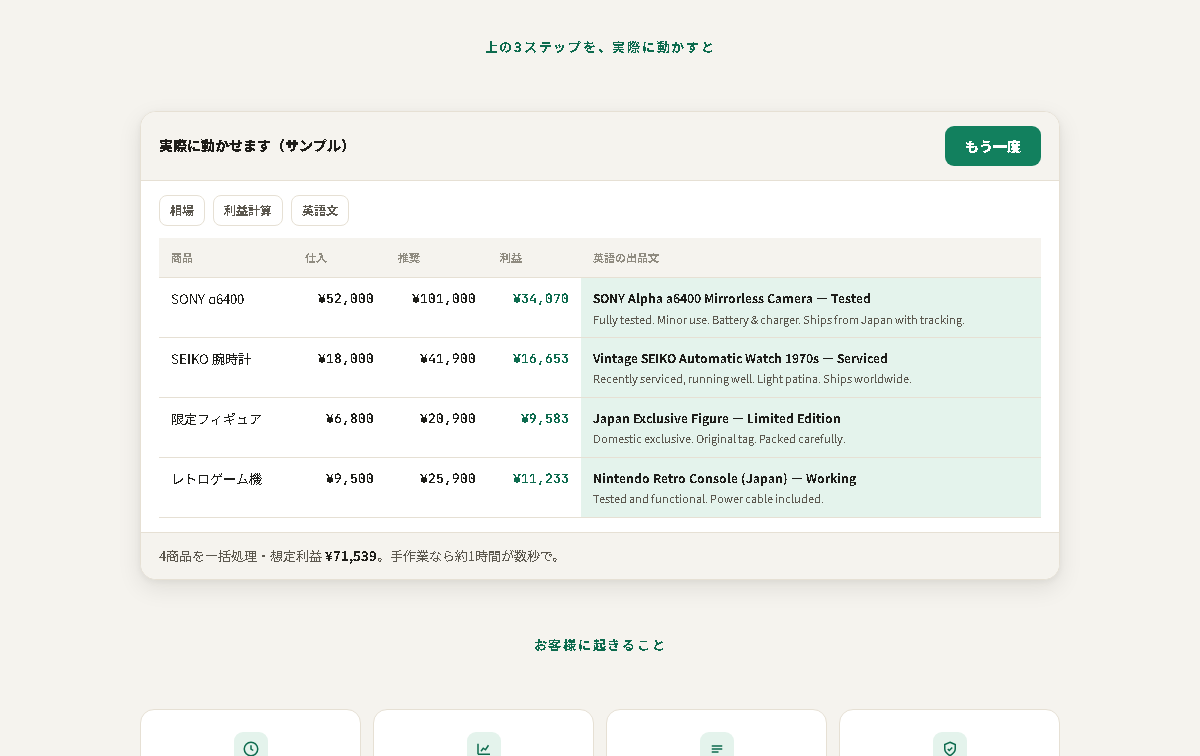
Task: Select the 利益計算 chip
Action: pyautogui.click(x=248, y=211)
